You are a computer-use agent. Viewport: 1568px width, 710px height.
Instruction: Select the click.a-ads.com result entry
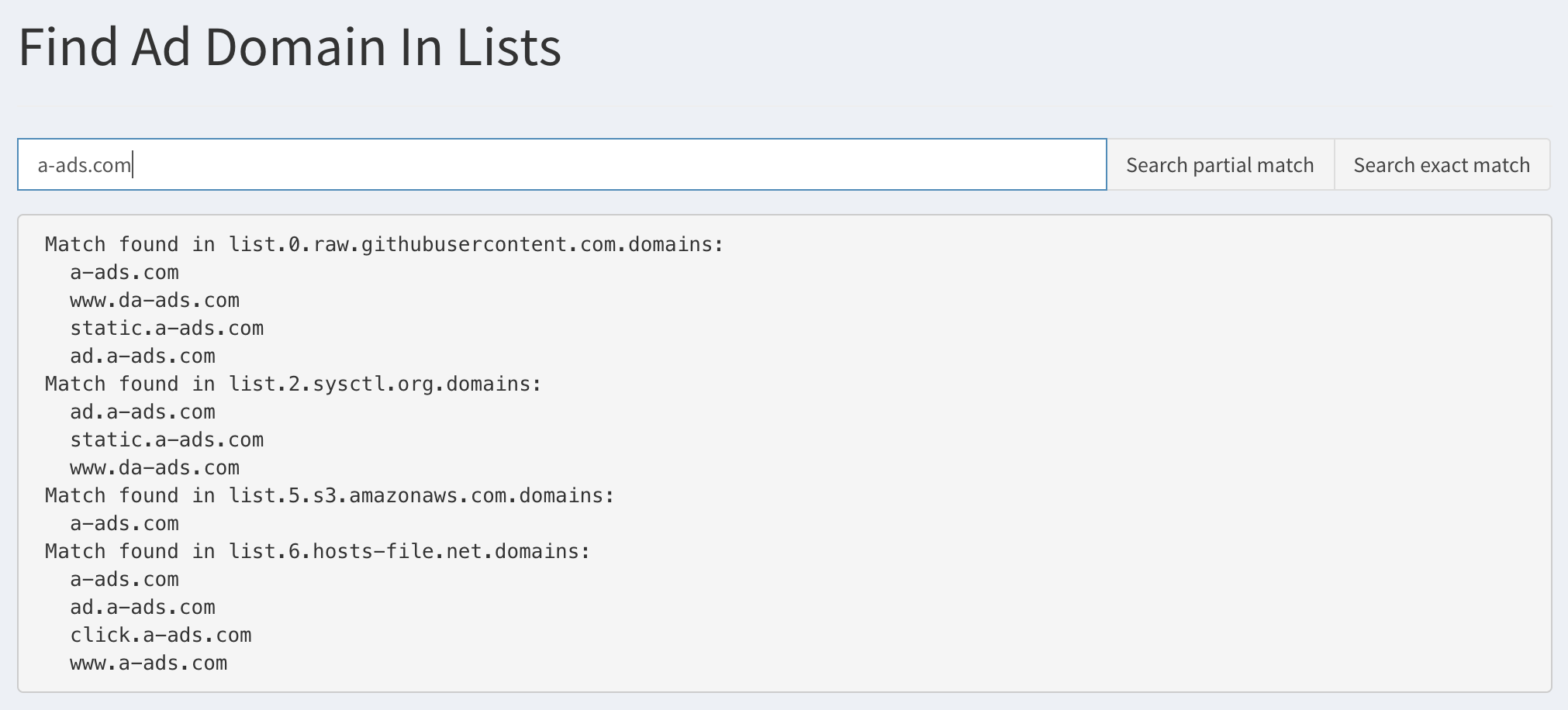point(161,636)
